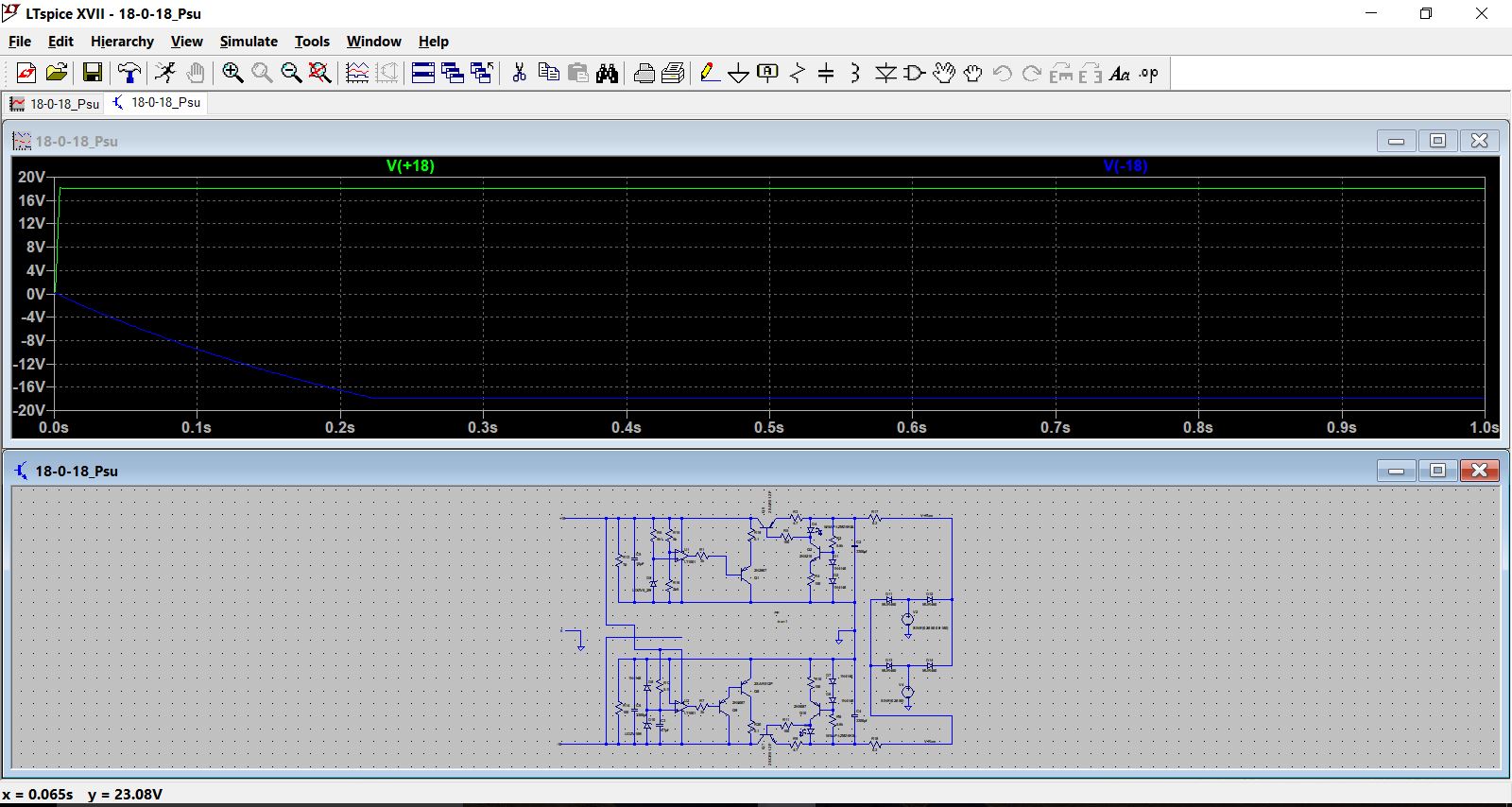This screenshot has height=807, width=1512.
Task: Click the Undo arrow icon
Action: (1003, 73)
